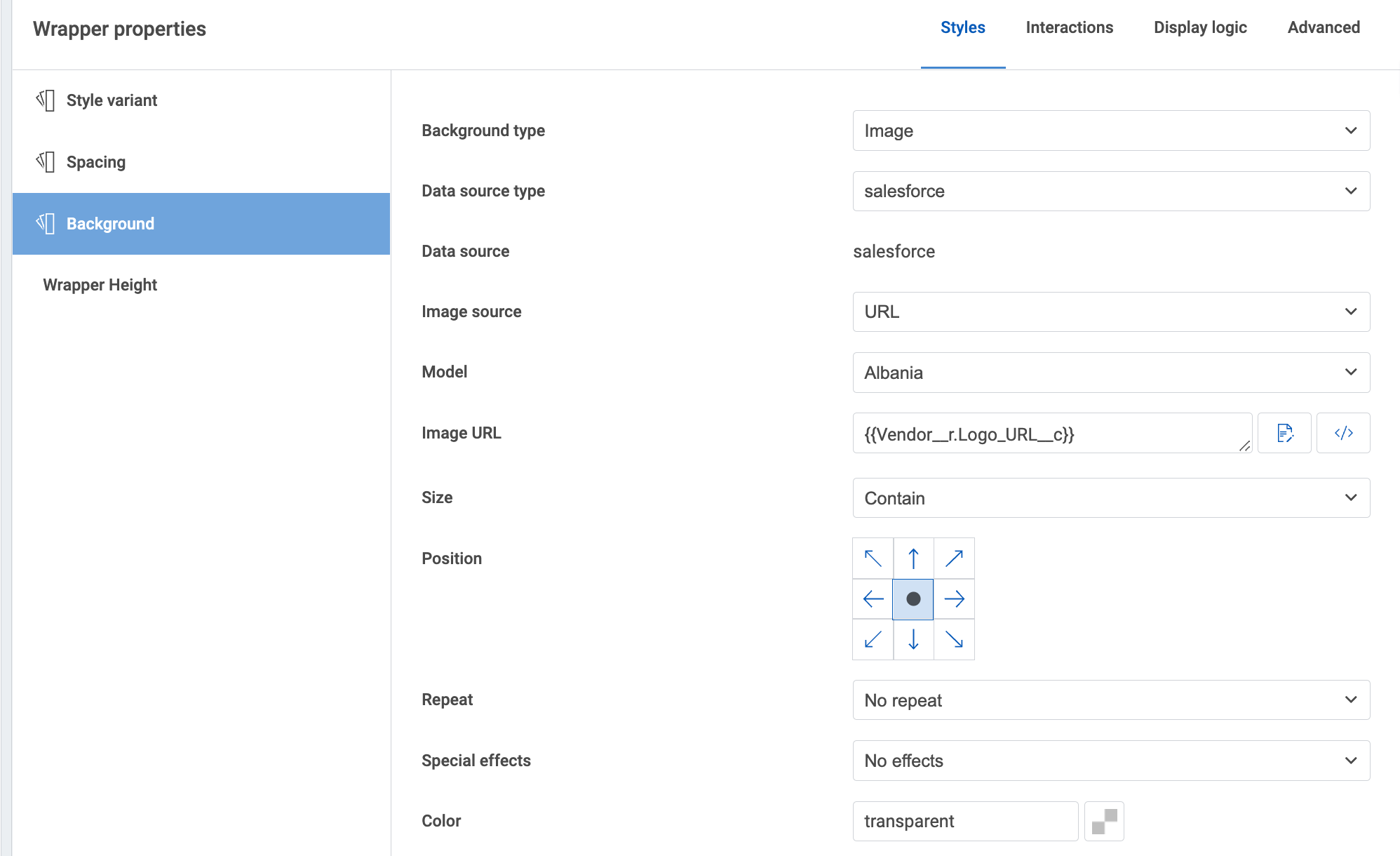The height and width of the screenshot is (856, 1400).
Task: Switch to the Display logic tab
Action: point(1200,27)
